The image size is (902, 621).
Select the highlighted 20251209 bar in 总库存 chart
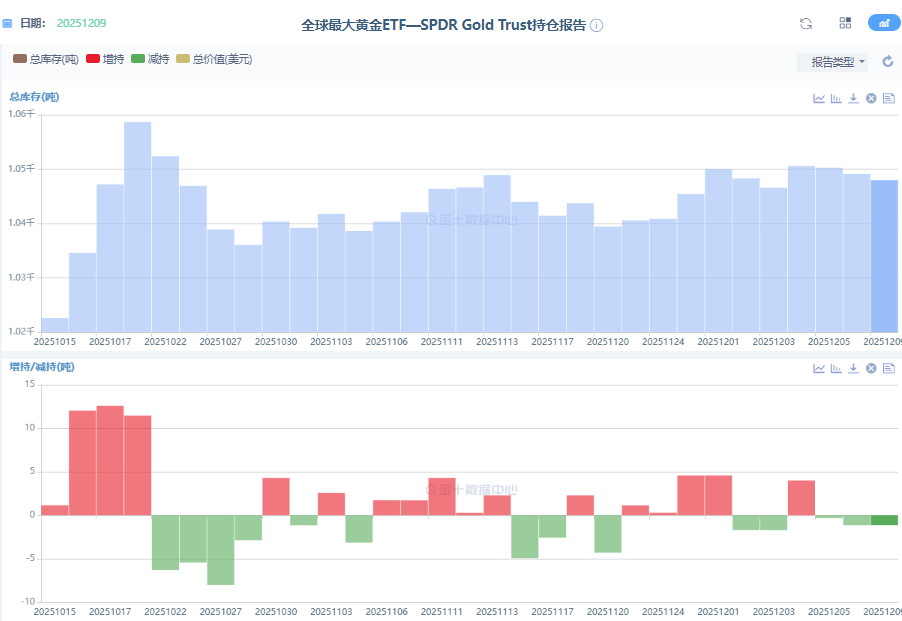pos(884,256)
